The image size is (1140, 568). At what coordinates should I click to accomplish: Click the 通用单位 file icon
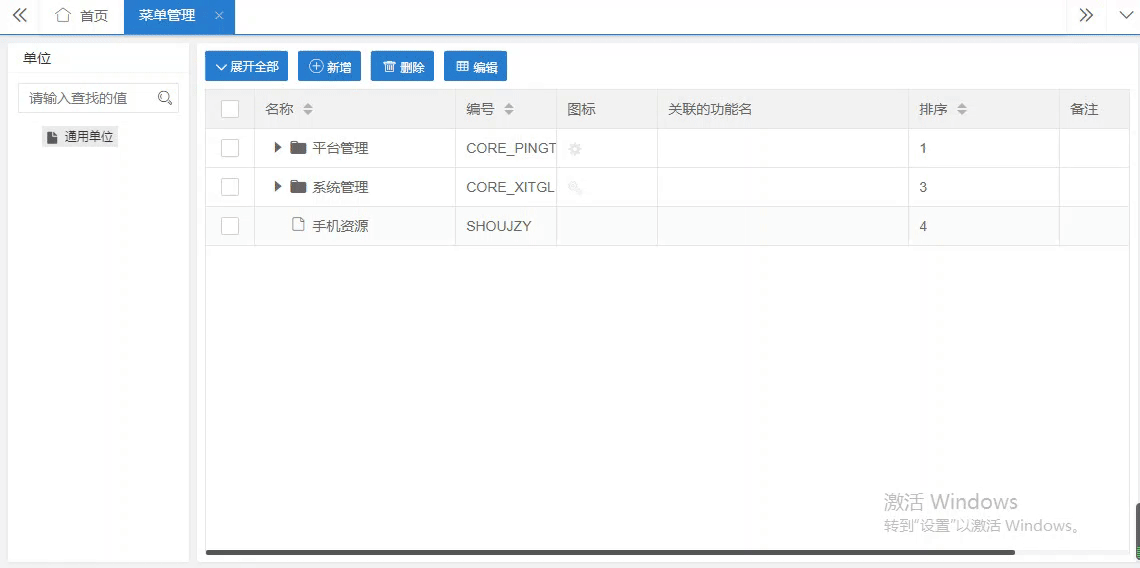pyautogui.click(x=52, y=137)
